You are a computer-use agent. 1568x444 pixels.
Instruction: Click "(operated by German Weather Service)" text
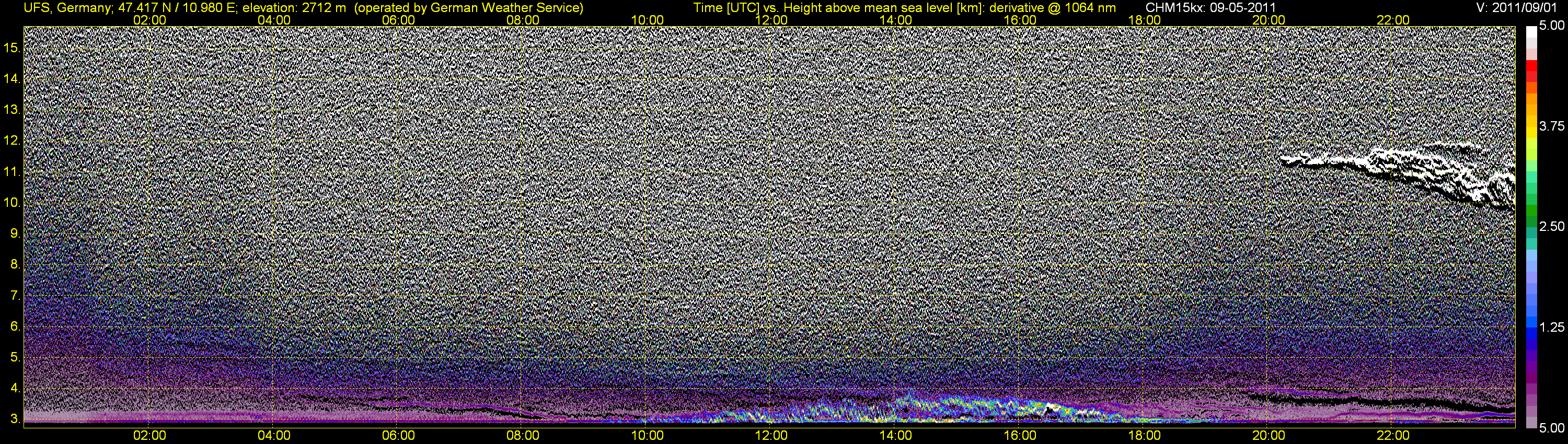pos(468,8)
